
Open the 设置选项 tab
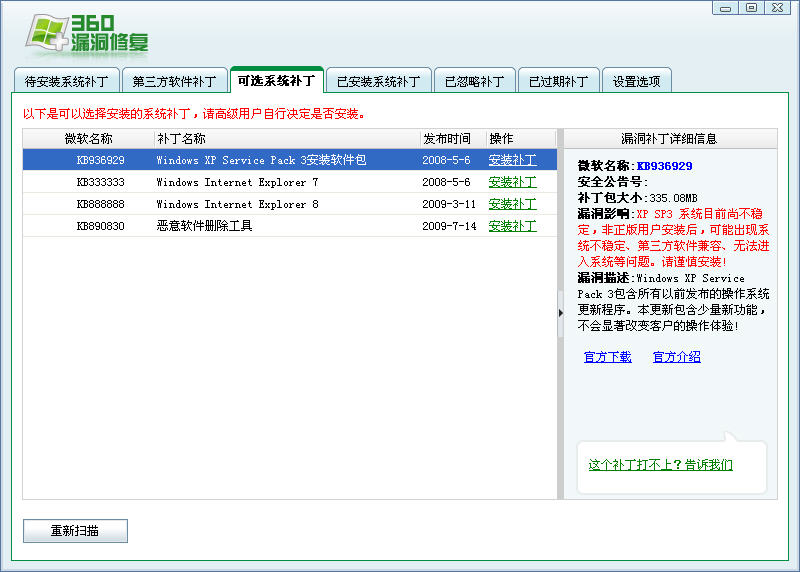coord(637,81)
